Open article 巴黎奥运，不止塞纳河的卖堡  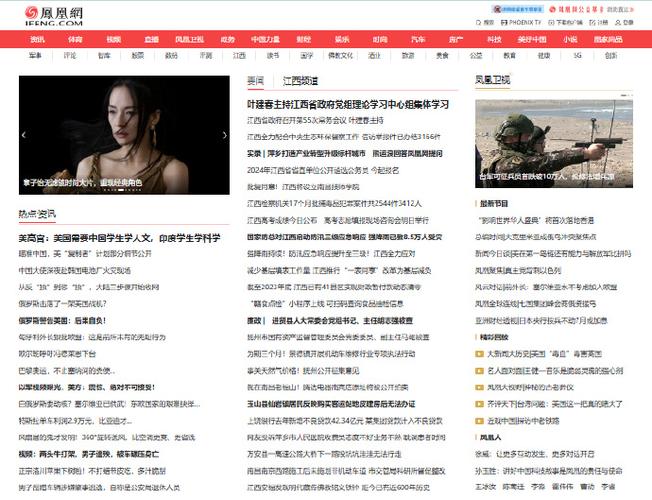click(67, 371)
